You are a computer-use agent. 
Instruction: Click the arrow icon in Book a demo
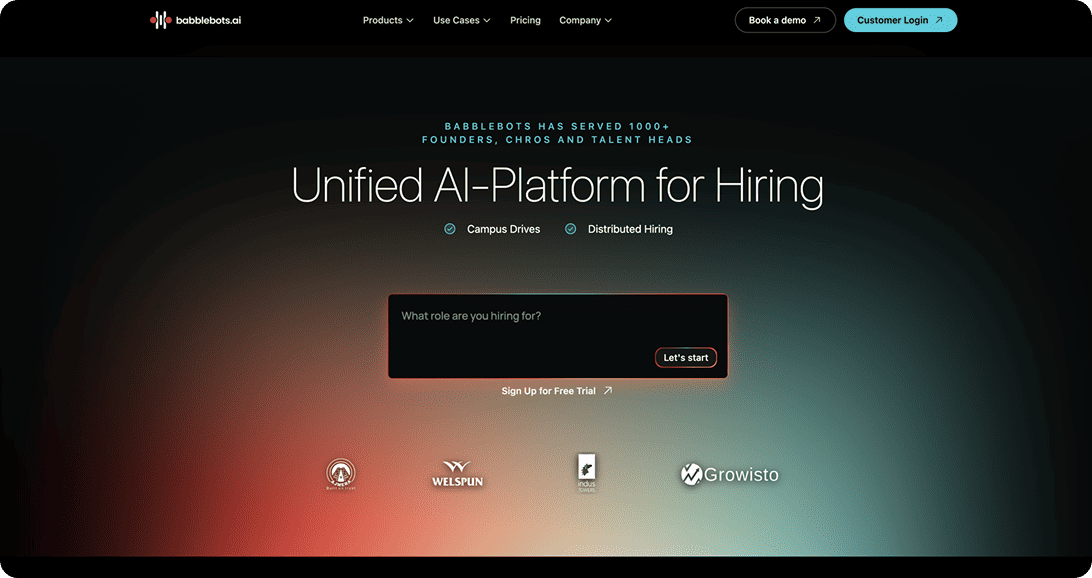[x=817, y=20]
